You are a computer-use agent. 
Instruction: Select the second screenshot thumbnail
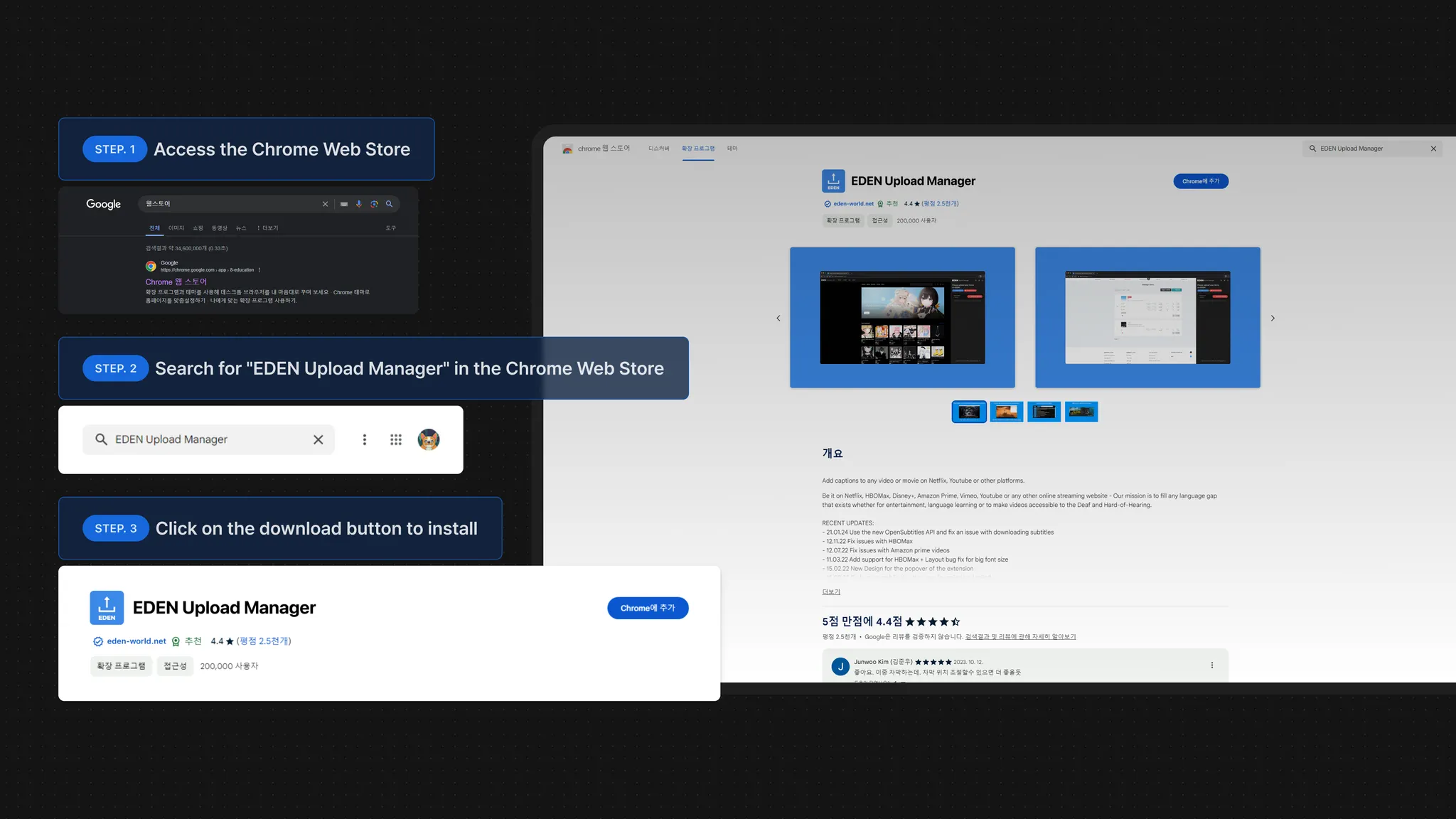point(1006,412)
